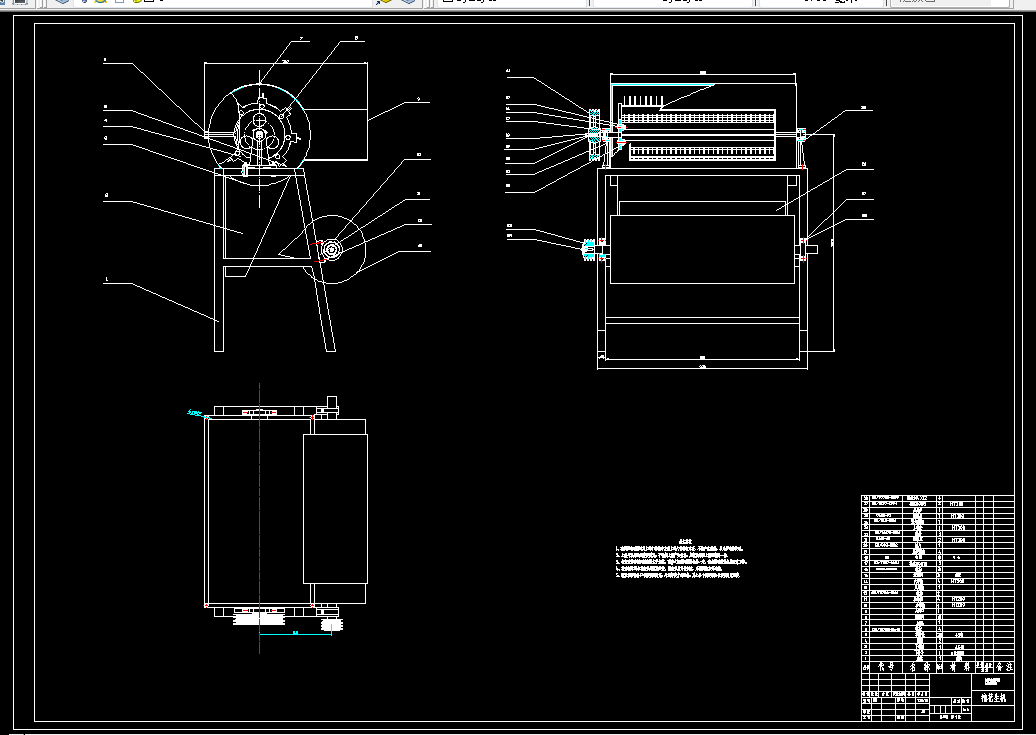Select the tall roller rectangle in the bottom-left view
The image size is (1036, 735).
click(335, 509)
